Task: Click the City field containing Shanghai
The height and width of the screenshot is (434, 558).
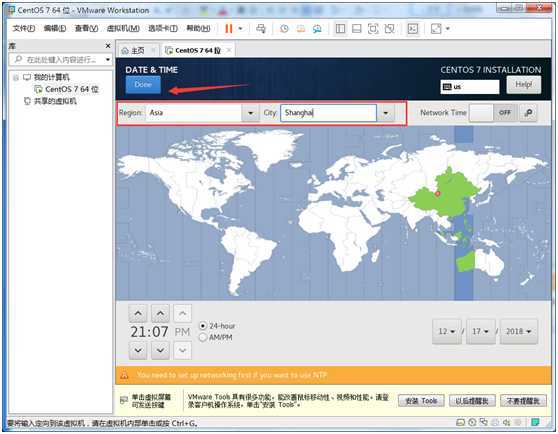Action: click(328, 113)
